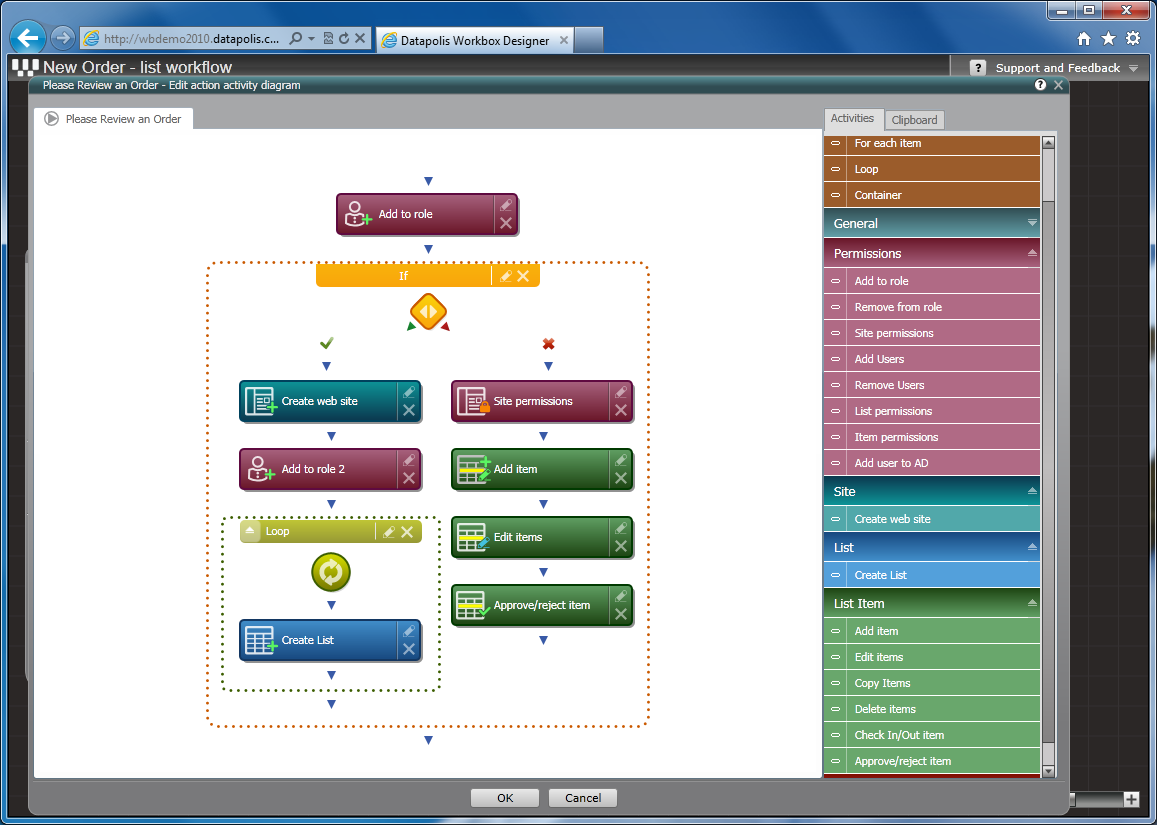Viewport: 1157px width, 825px height.
Task: Click the If condition diamond icon
Action: [x=428, y=311]
